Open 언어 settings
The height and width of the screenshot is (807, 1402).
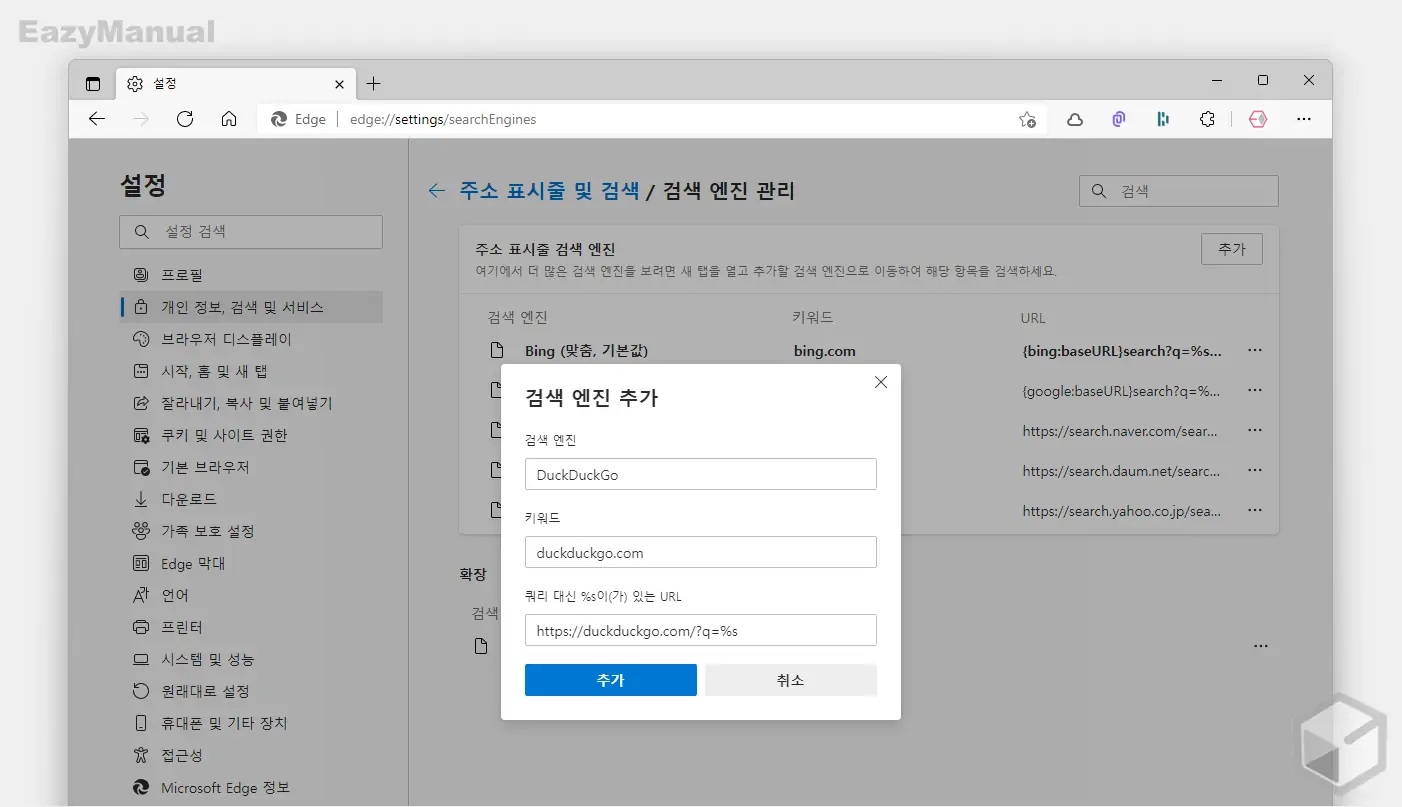[251, 595]
